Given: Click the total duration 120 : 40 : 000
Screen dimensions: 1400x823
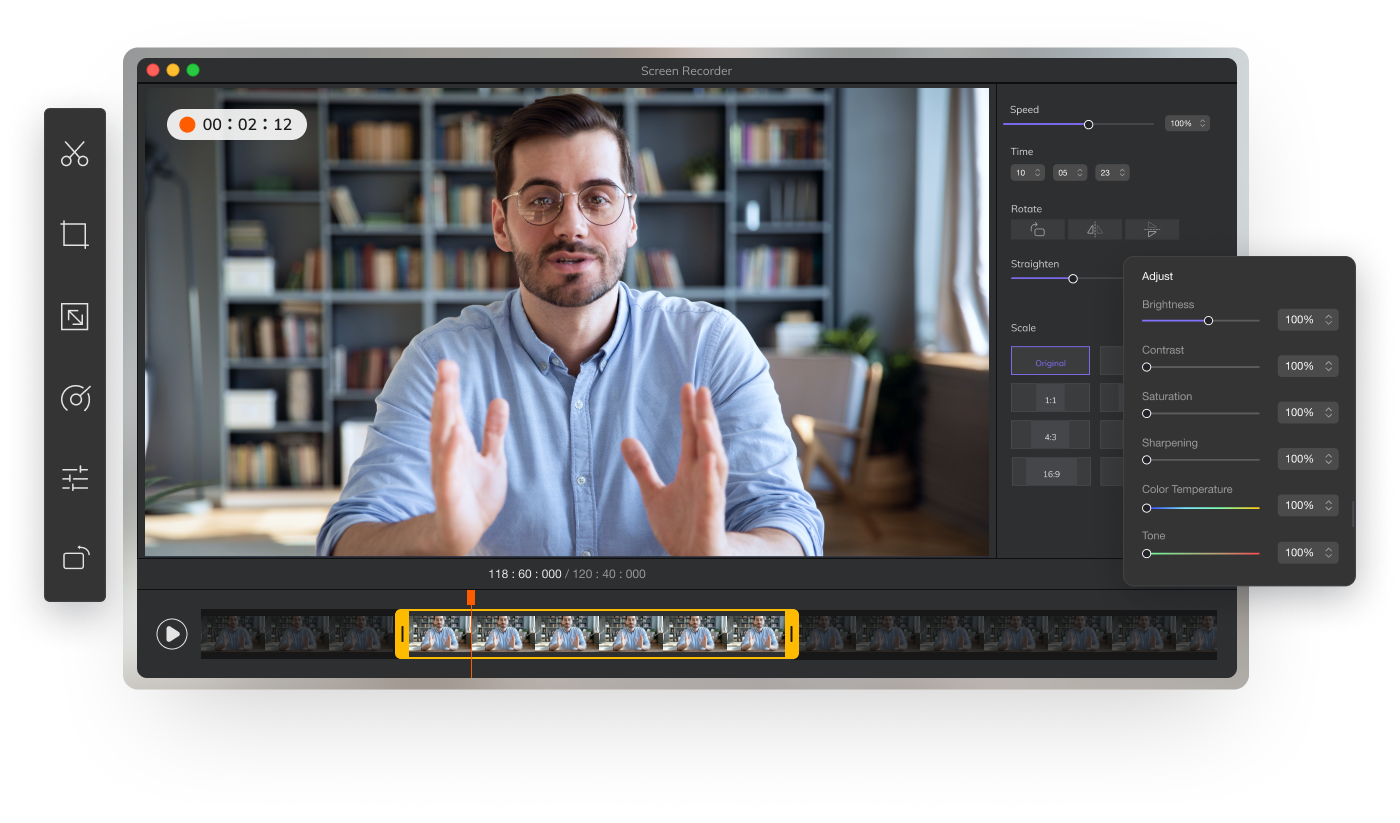Looking at the screenshot, I should click(x=609, y=574).
